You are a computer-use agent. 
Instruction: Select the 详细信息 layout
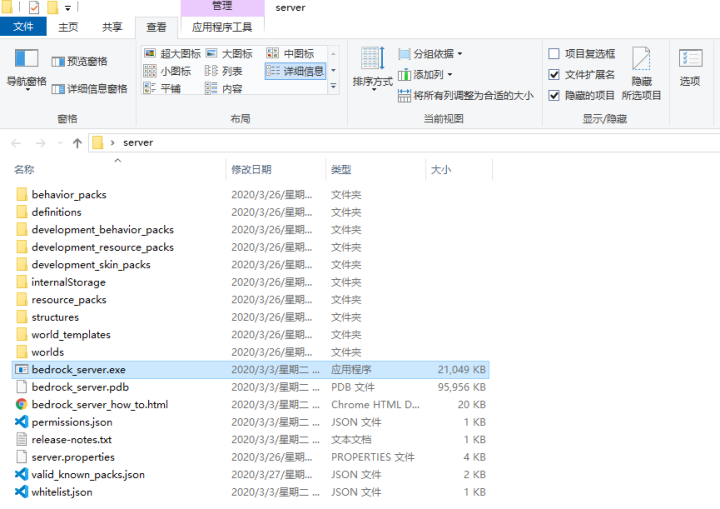(x=295, y=71)
